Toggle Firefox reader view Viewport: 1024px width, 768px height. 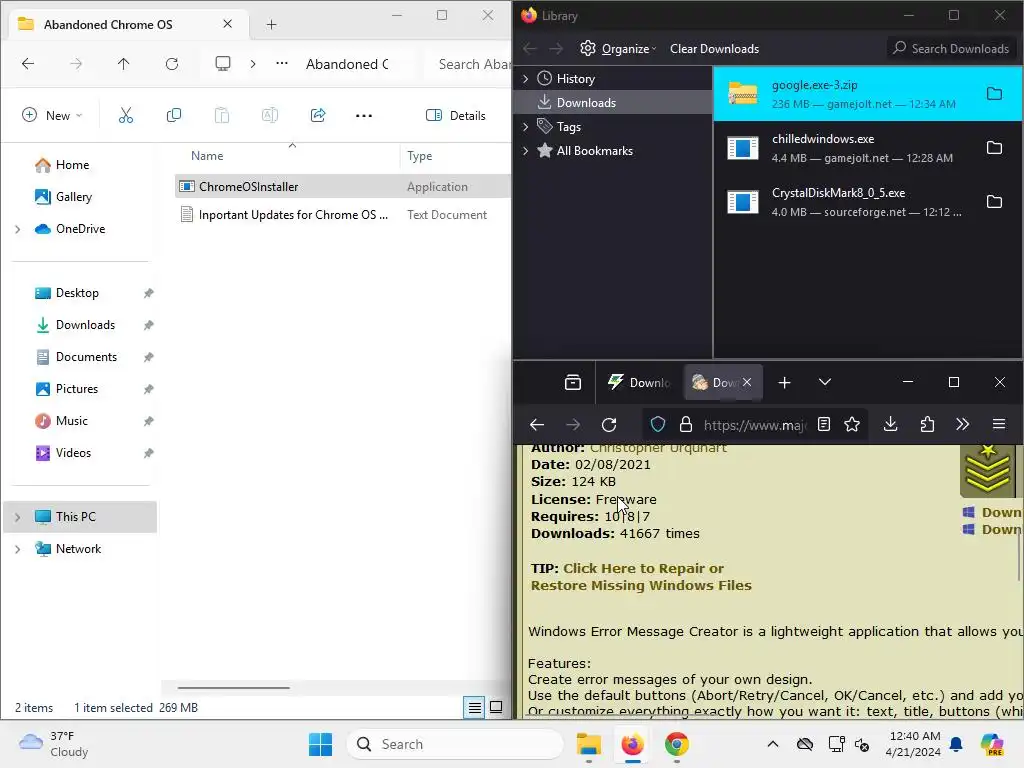click(x=824, y=425)
